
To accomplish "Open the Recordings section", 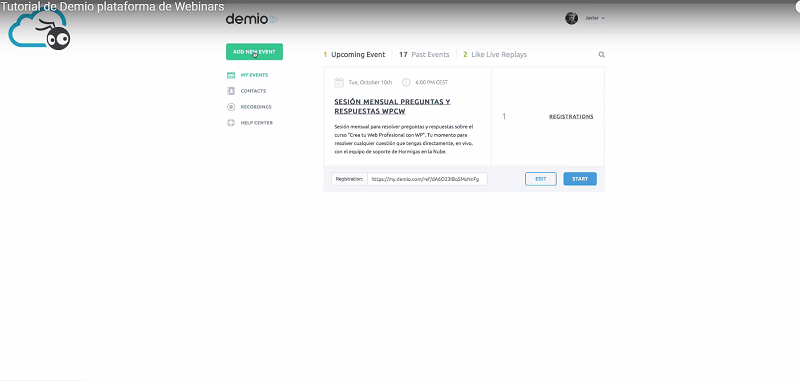I will tap(256, 107).
